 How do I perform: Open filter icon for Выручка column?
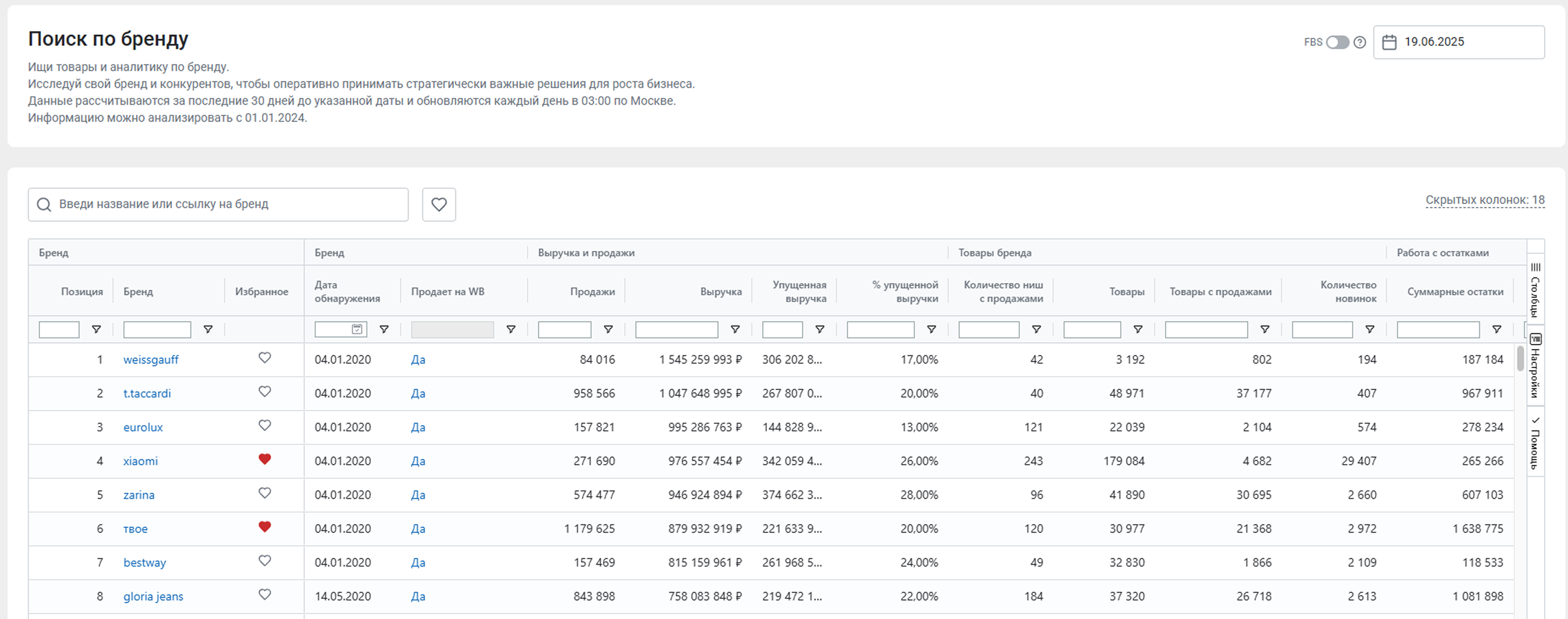pos(735,329)
